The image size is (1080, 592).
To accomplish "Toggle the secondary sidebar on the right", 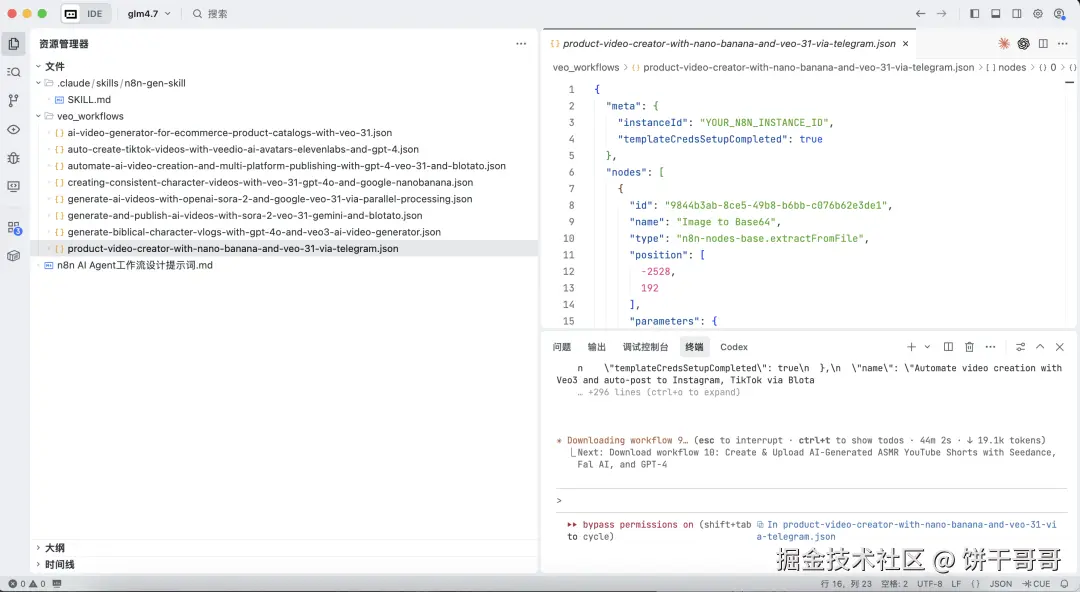I will click(x=1017, y=14).
